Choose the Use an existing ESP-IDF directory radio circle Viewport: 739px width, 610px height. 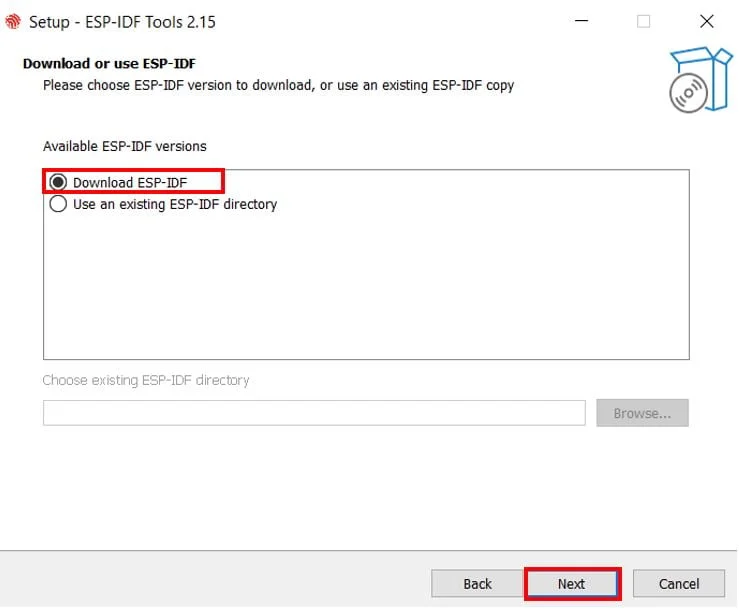tap(58, 204)
